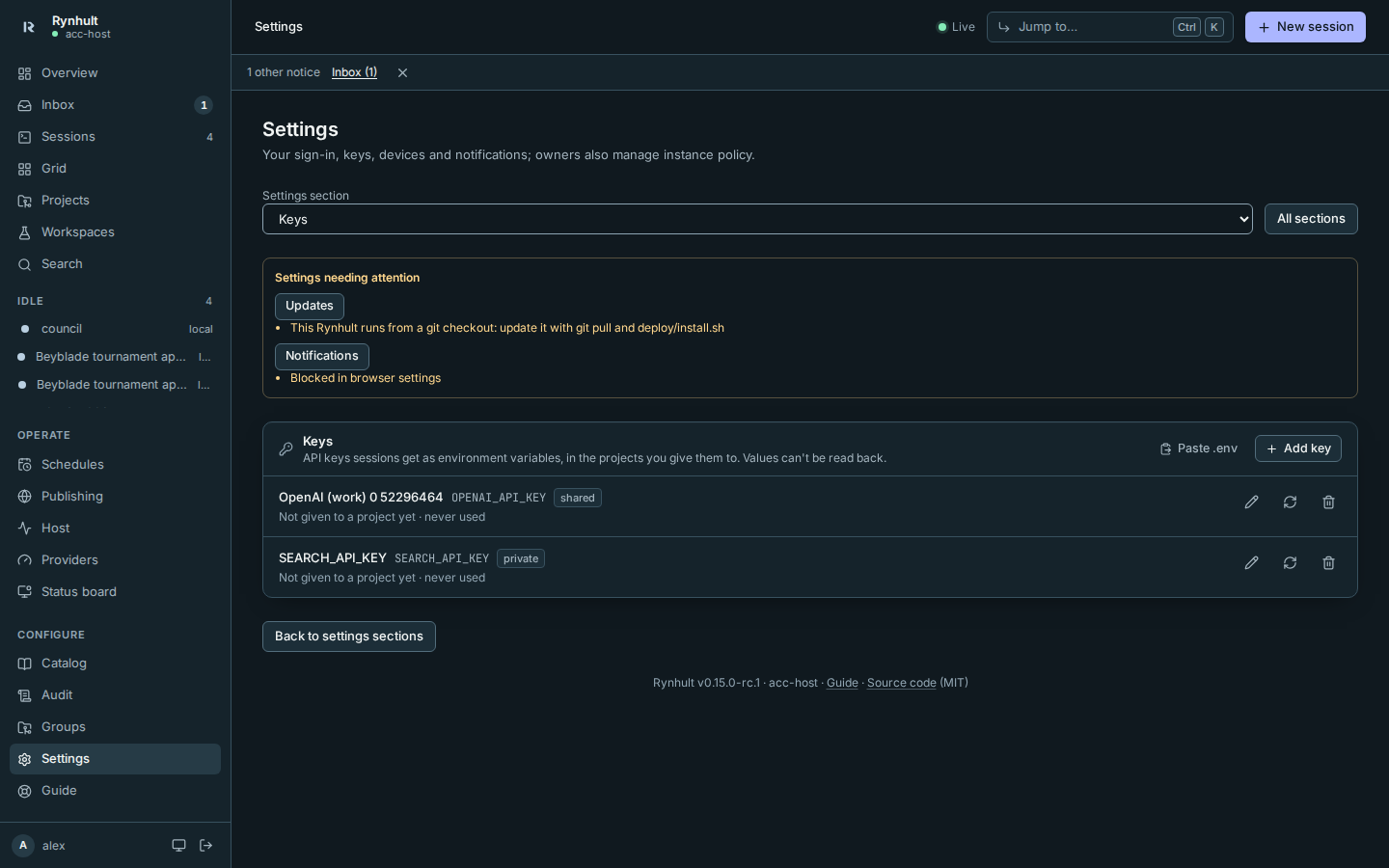The image size is (1389, 868).
Task: Edit the OpenAI (work) key
Action: [x=1251, y=502]
